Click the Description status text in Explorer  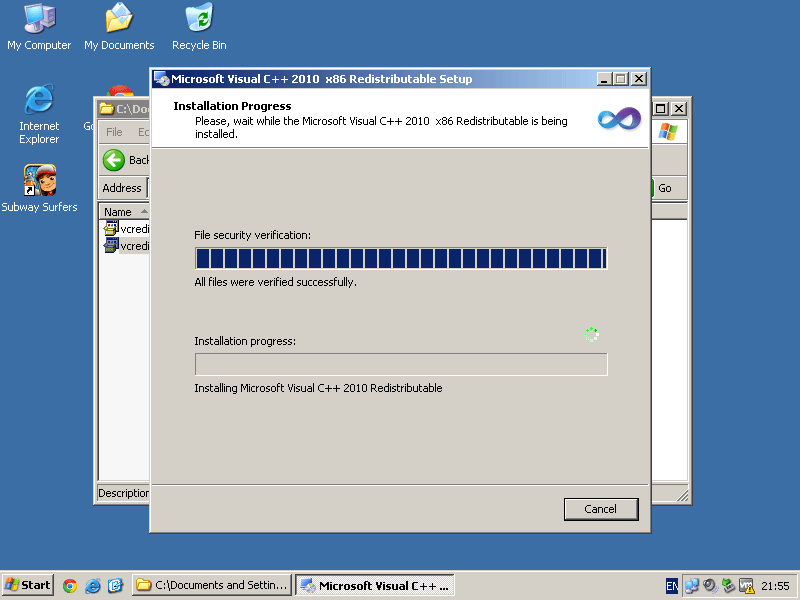pos(123,493)
